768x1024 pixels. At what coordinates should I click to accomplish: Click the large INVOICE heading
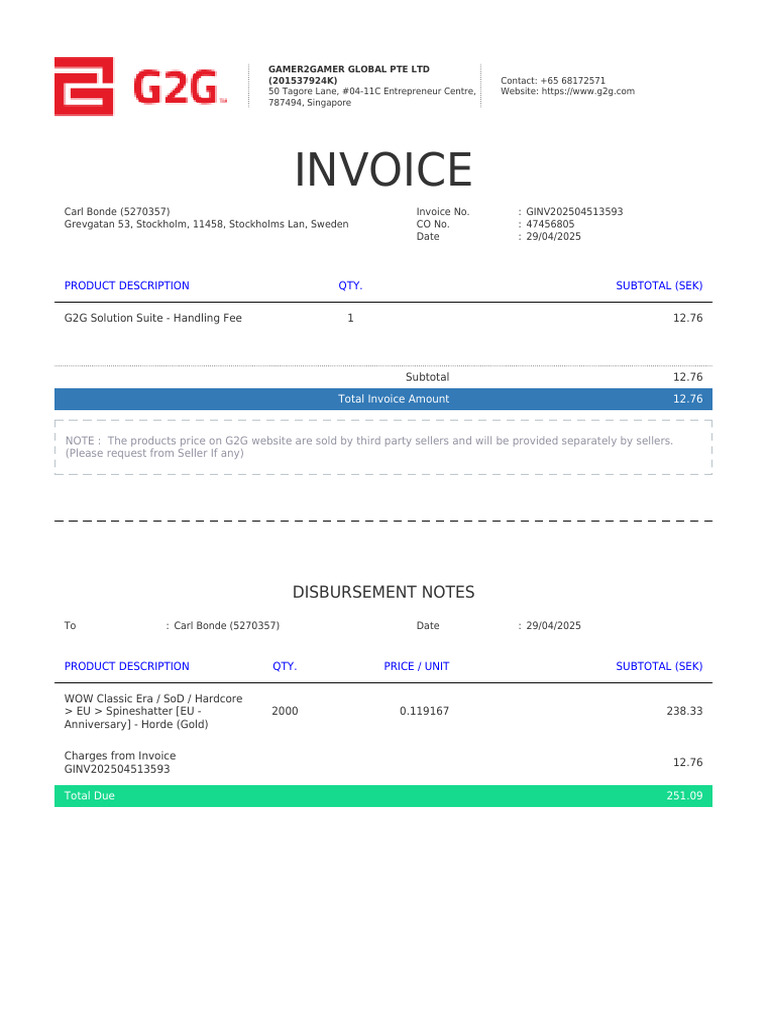click(383, 170)
